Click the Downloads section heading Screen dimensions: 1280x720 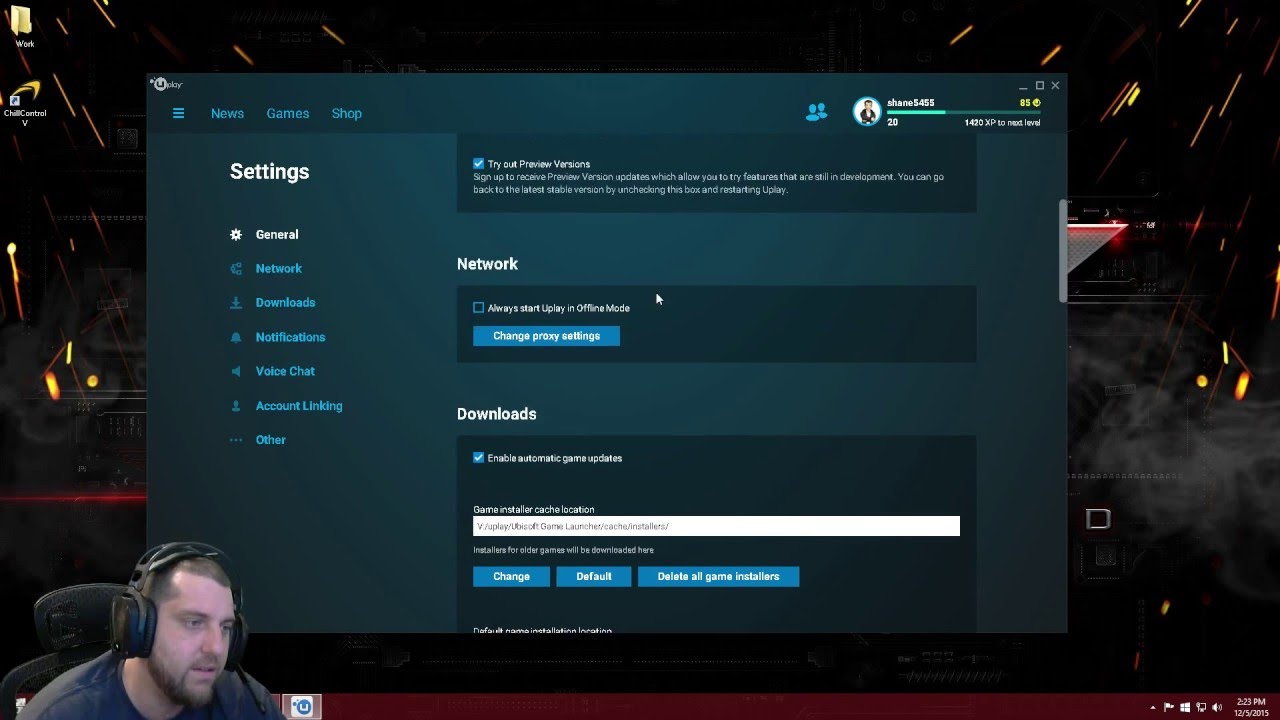point(496,414)
